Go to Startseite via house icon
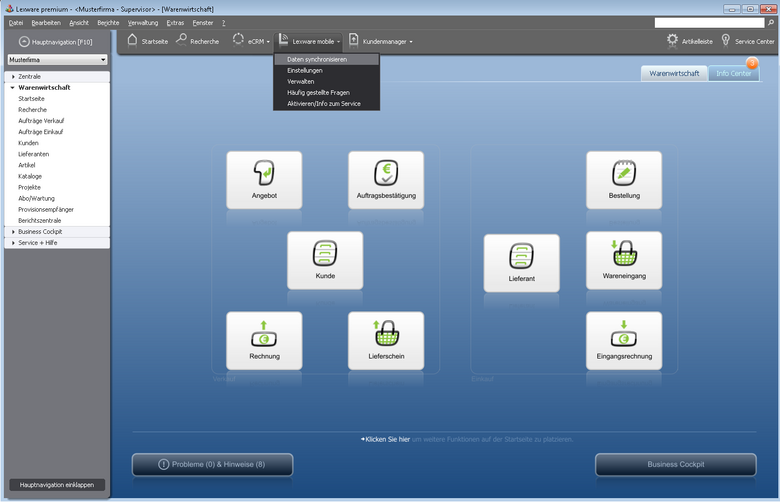This screenshot has height=502, width=780. click(132, 41)
